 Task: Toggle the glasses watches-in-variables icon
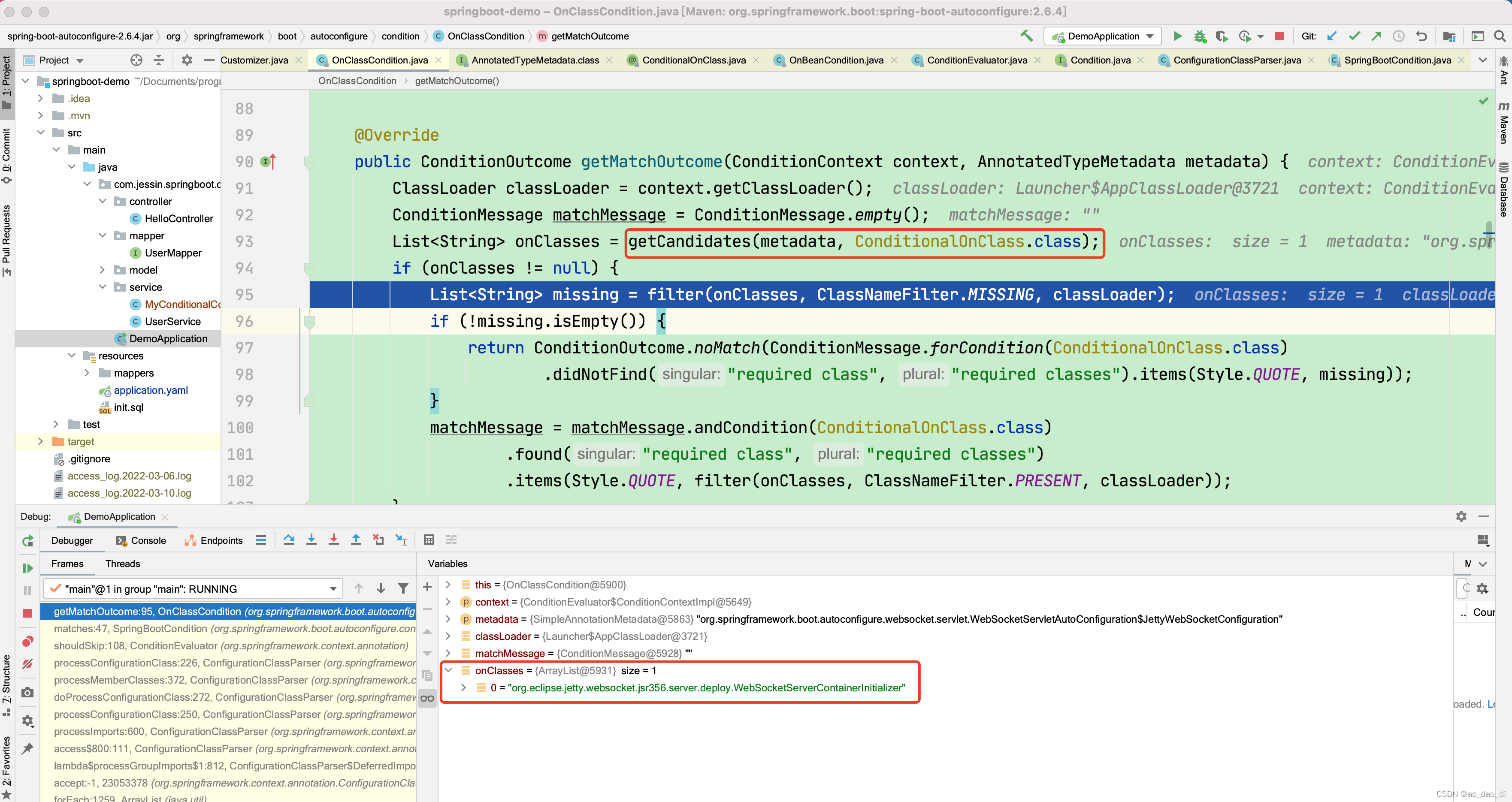click(x=427, y=698)
